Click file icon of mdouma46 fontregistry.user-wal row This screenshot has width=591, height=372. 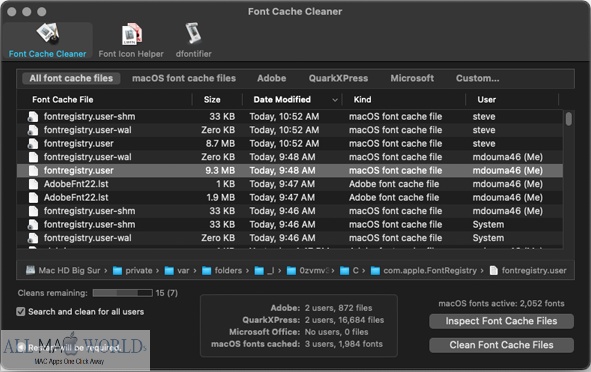pos(33,157)
